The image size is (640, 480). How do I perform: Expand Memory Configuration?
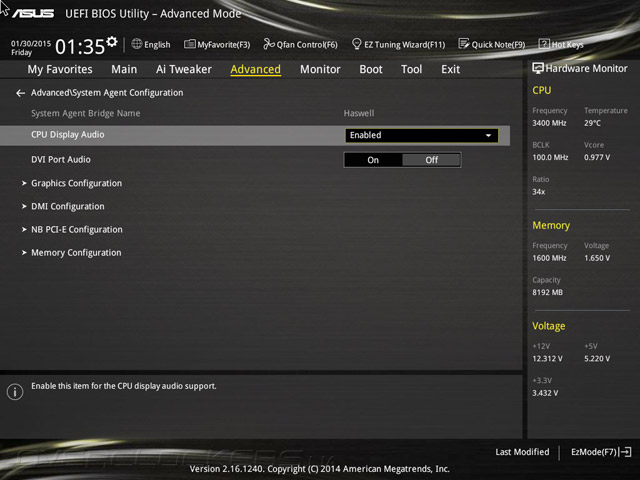pos(76,253)
